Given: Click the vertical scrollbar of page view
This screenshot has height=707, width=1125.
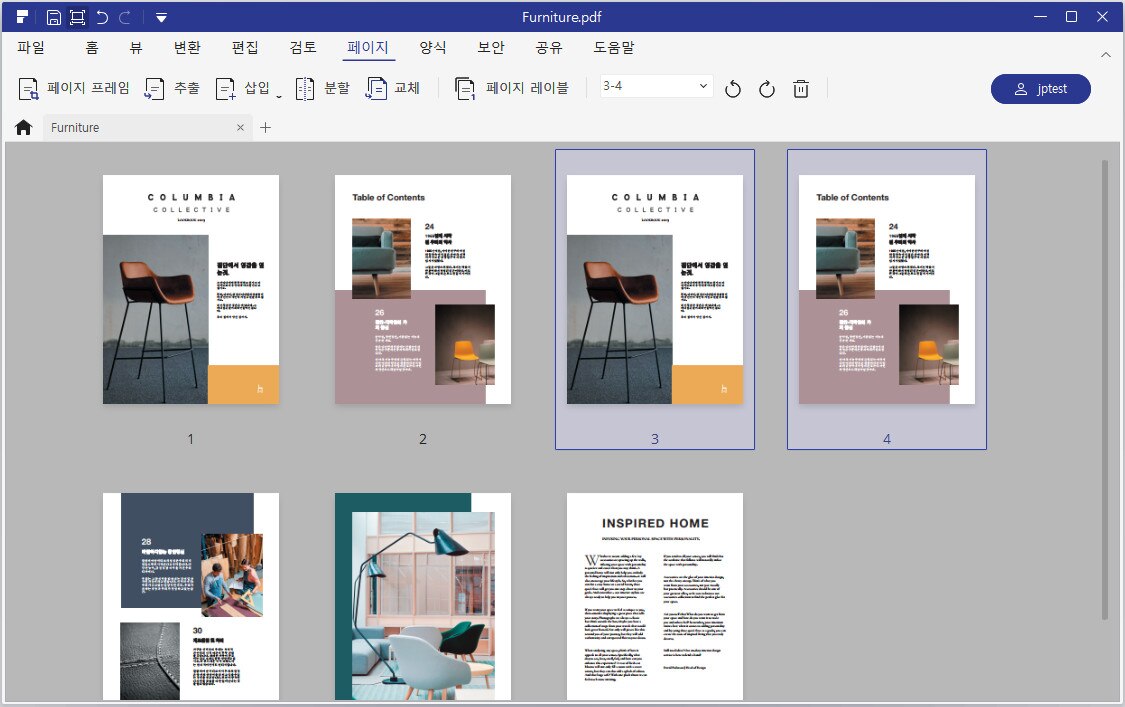Looking at the screenshot, I should (1105, 389).
